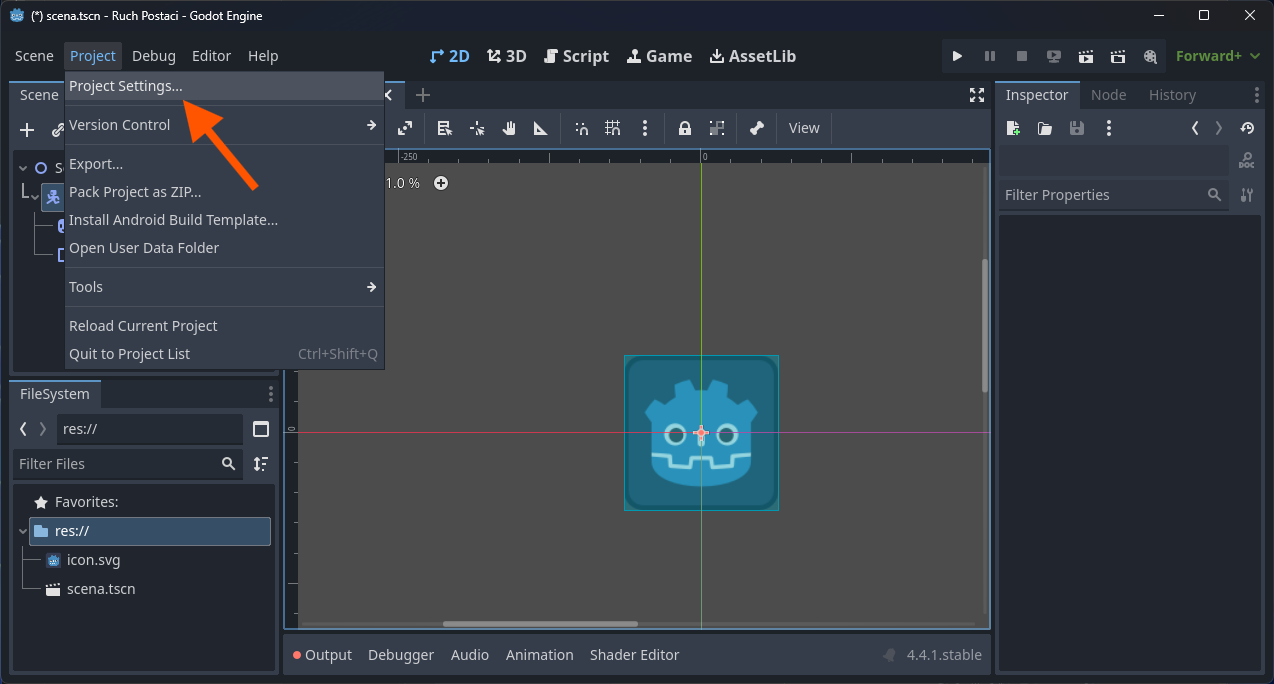The height and width of the screenshot is (684, 1274).
Task: Toggle grid snapping icon
Action: click(613, 128)
